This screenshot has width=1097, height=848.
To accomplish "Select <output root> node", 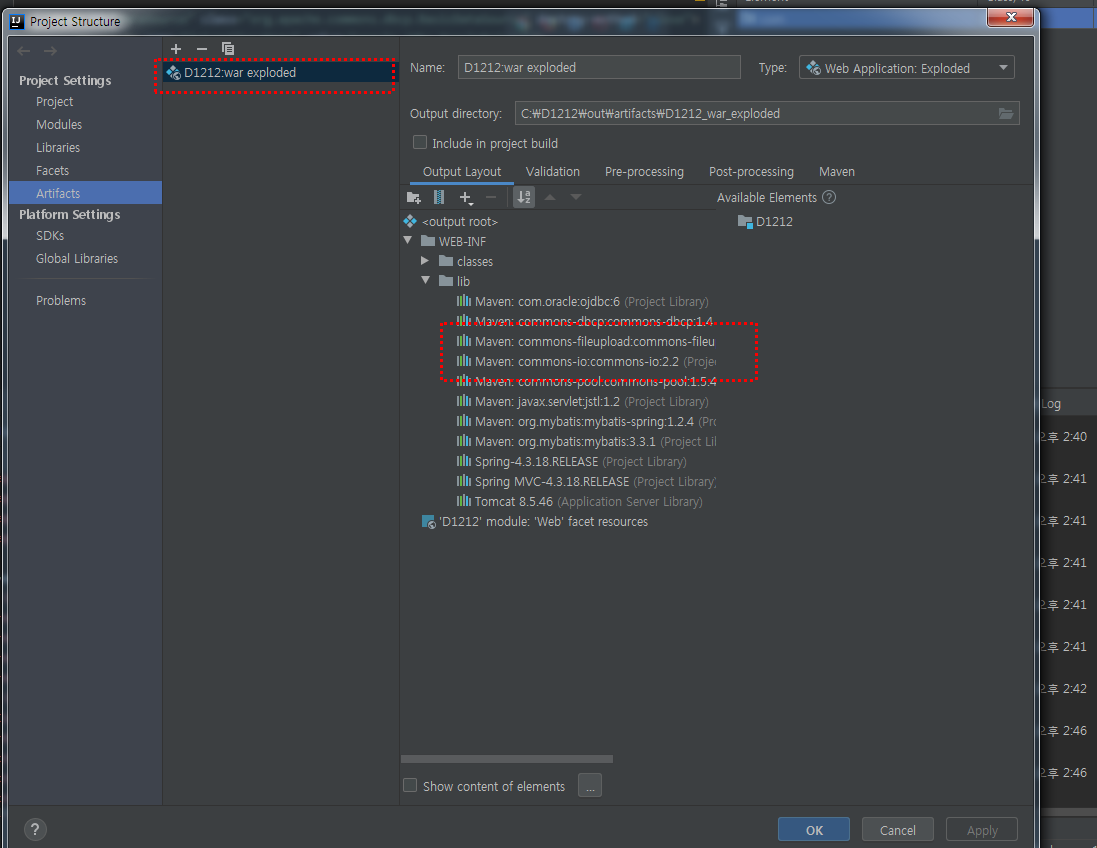I will [451, 222].
